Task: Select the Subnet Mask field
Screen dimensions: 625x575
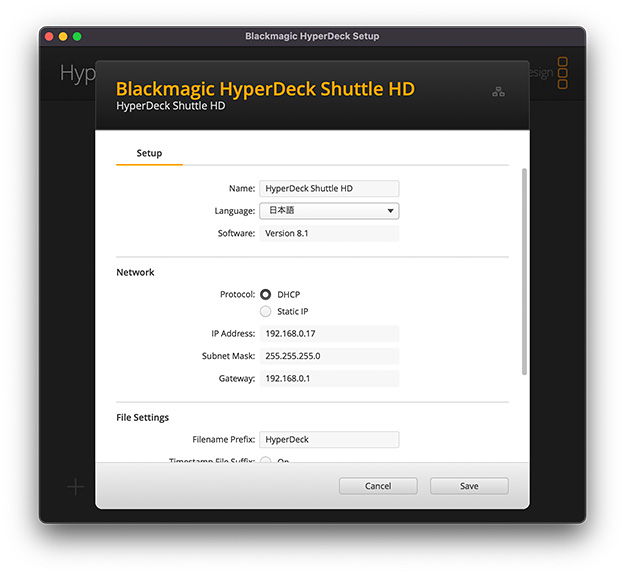Action: [x=329, y=356]
